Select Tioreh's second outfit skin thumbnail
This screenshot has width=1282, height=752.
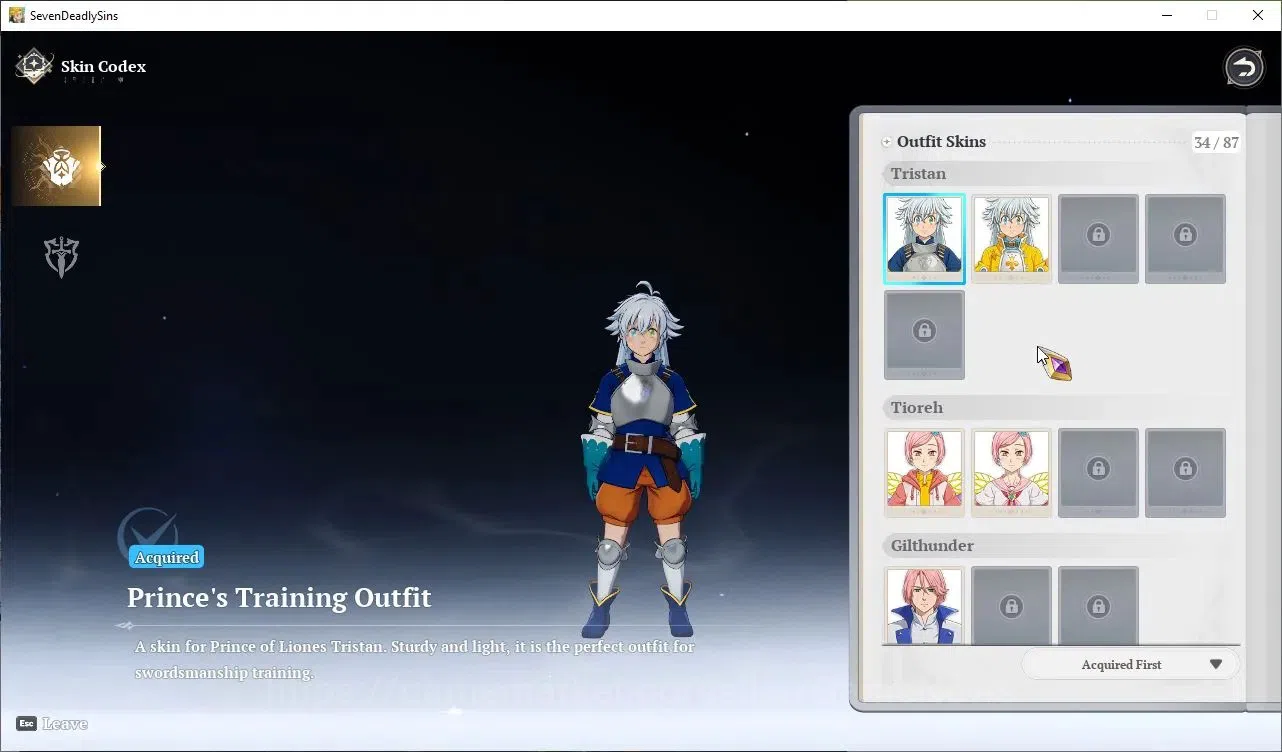(x=1011, y=473)
